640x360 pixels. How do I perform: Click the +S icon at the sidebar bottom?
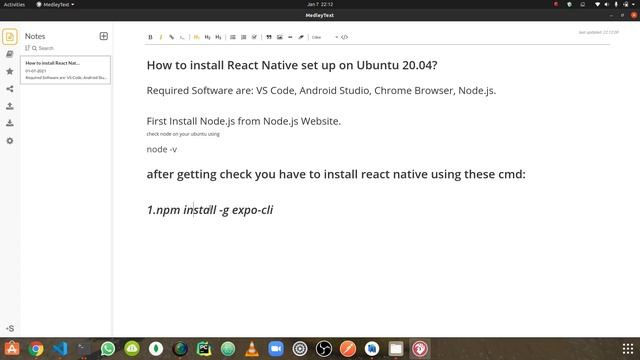click(x=10, y=328)
